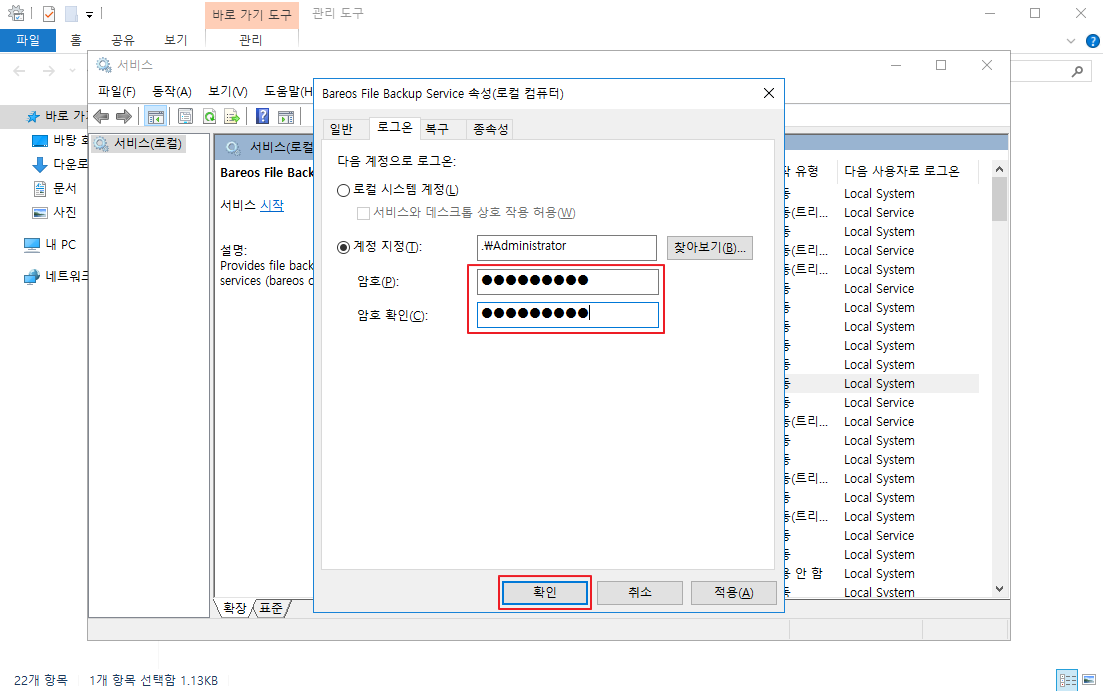Click blue Help question-mark icon
Viewport: 1103px width, 691px height.
(x=262, y=116)
